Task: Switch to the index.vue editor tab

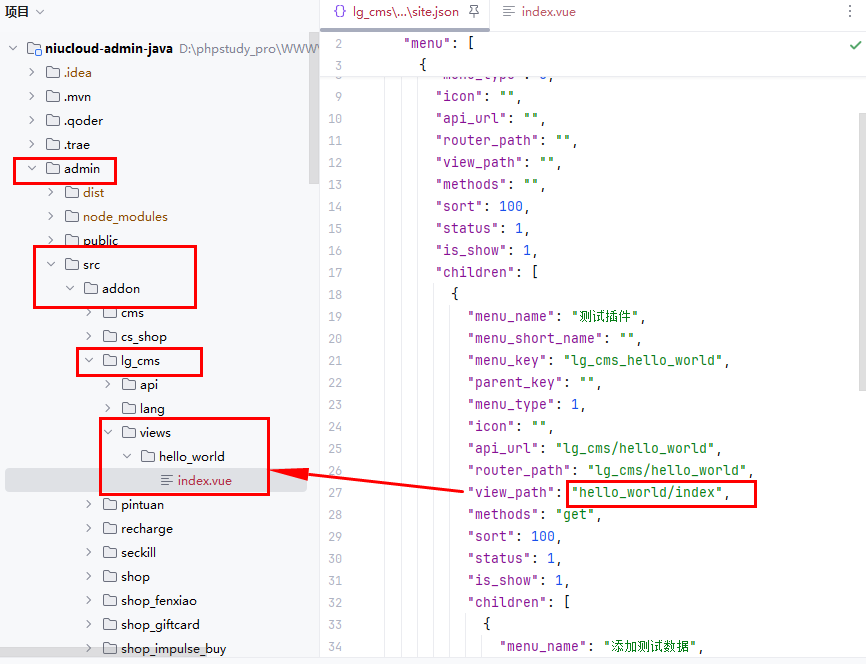Action: pyautogui.click(x=539, y=12)
